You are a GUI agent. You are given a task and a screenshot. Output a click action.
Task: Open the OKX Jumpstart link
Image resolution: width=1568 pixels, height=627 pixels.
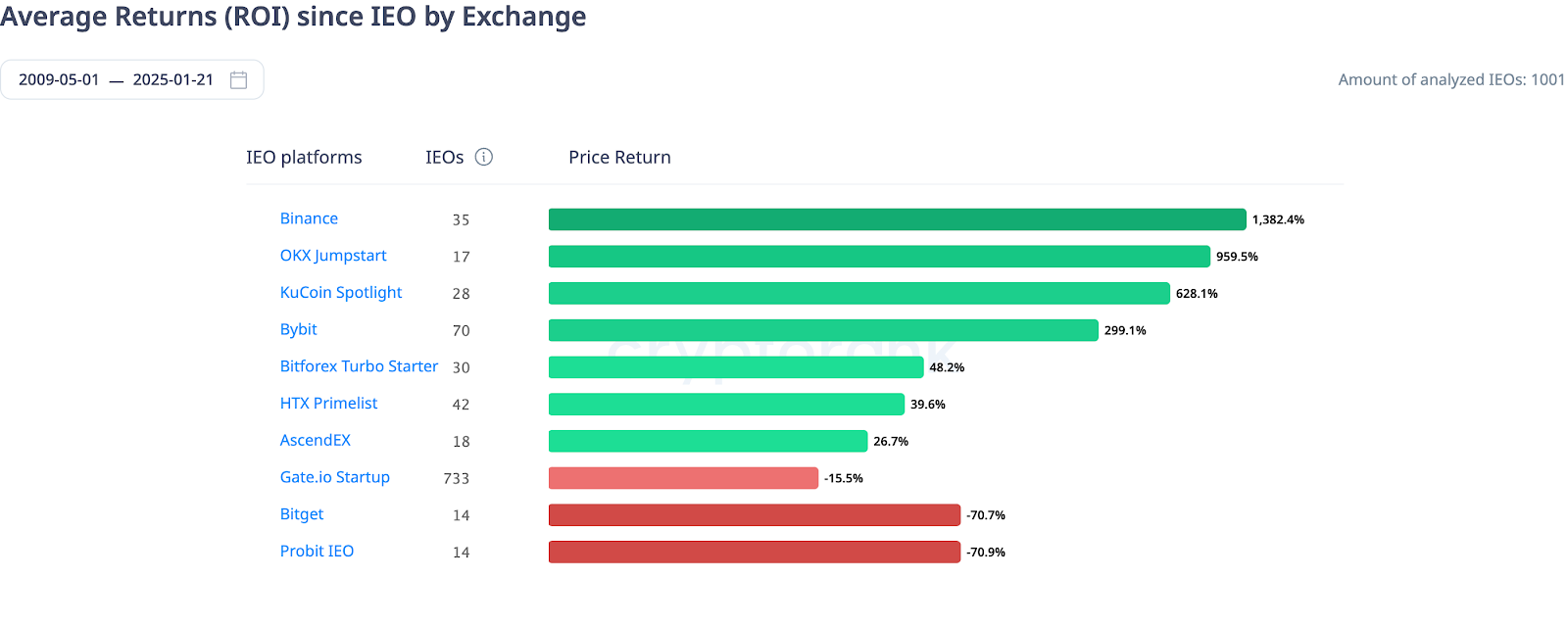333,256
